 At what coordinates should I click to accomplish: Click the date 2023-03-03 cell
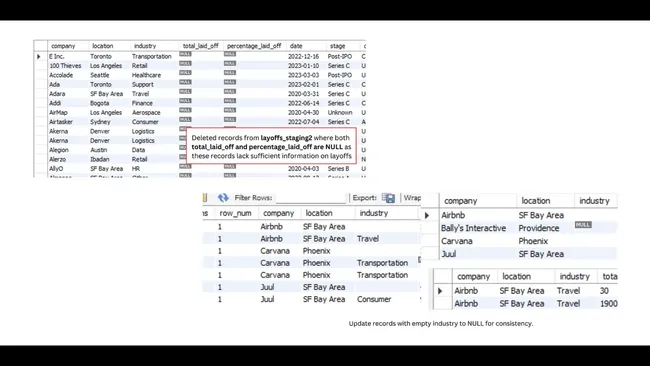(x=303, y=75)
